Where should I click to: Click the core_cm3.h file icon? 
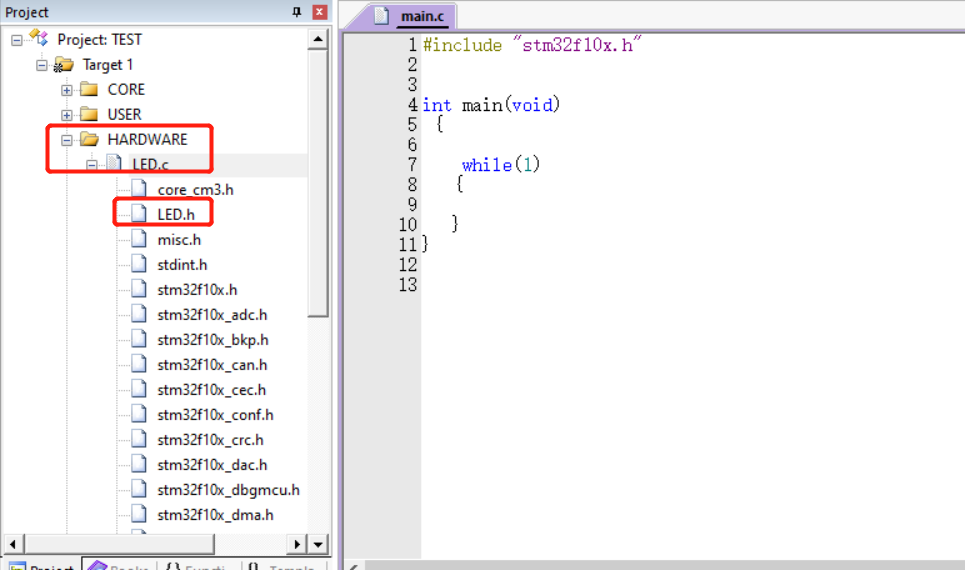pyautogui.click(x=139, y=188)
